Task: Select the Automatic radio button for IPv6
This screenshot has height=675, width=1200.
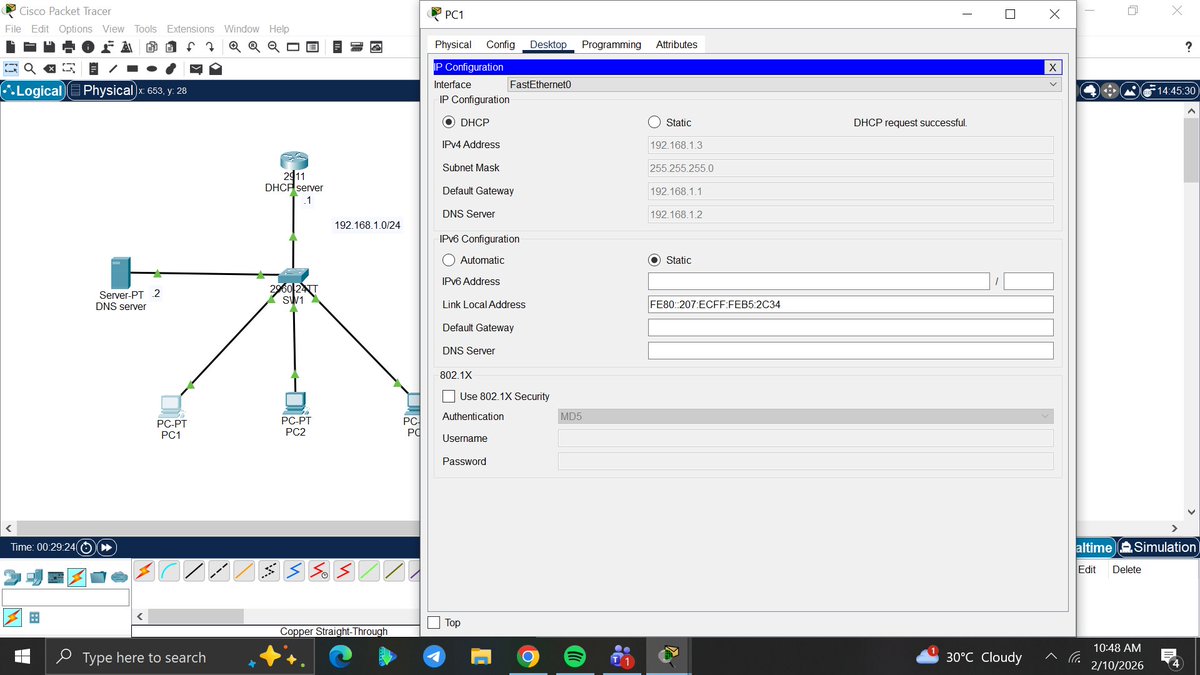Action: [x=451, y=260]
